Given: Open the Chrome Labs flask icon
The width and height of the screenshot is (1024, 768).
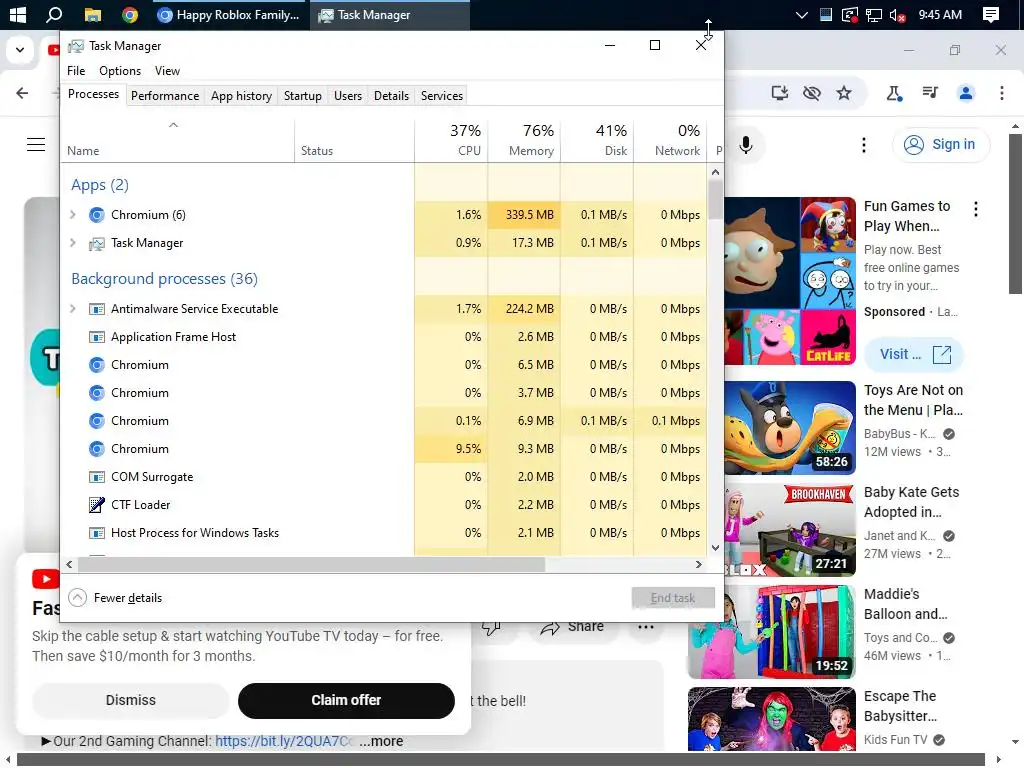Looking at the screenshot, I should (894, 93).
